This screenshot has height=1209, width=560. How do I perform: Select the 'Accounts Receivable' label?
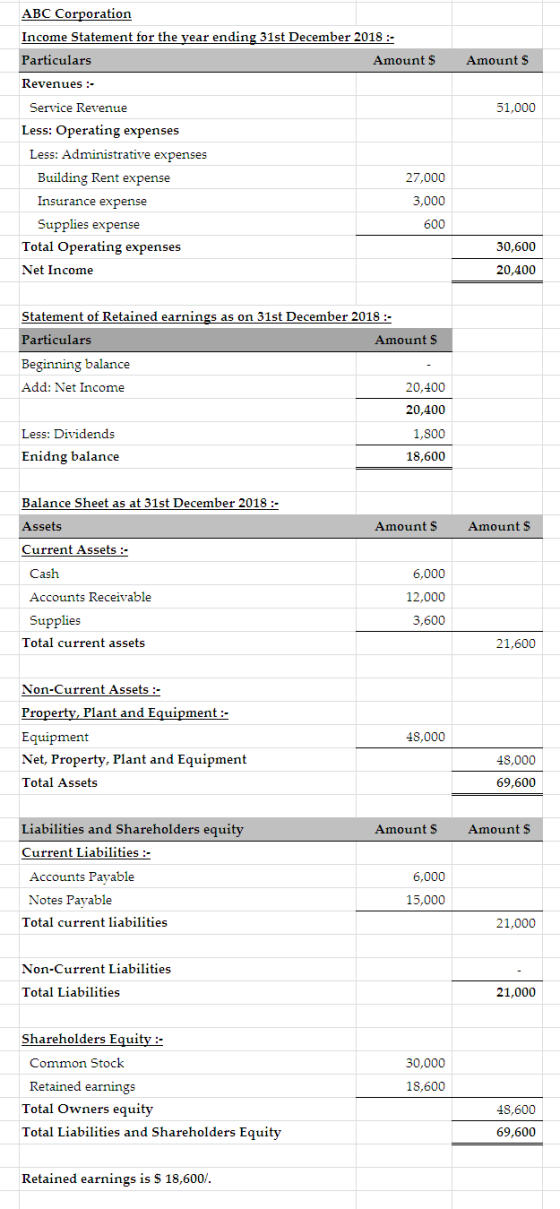point(90,597)
